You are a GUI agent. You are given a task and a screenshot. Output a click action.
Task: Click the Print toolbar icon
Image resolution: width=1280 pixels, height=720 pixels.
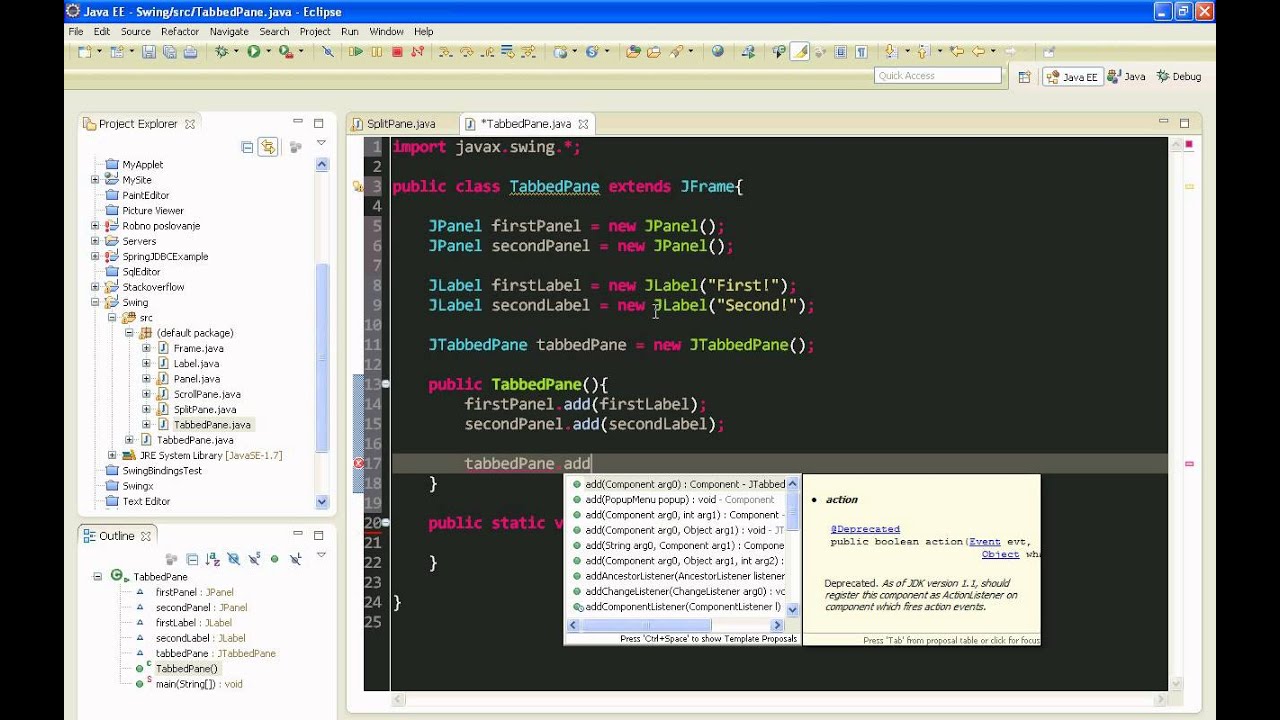[x=191, y=52]
